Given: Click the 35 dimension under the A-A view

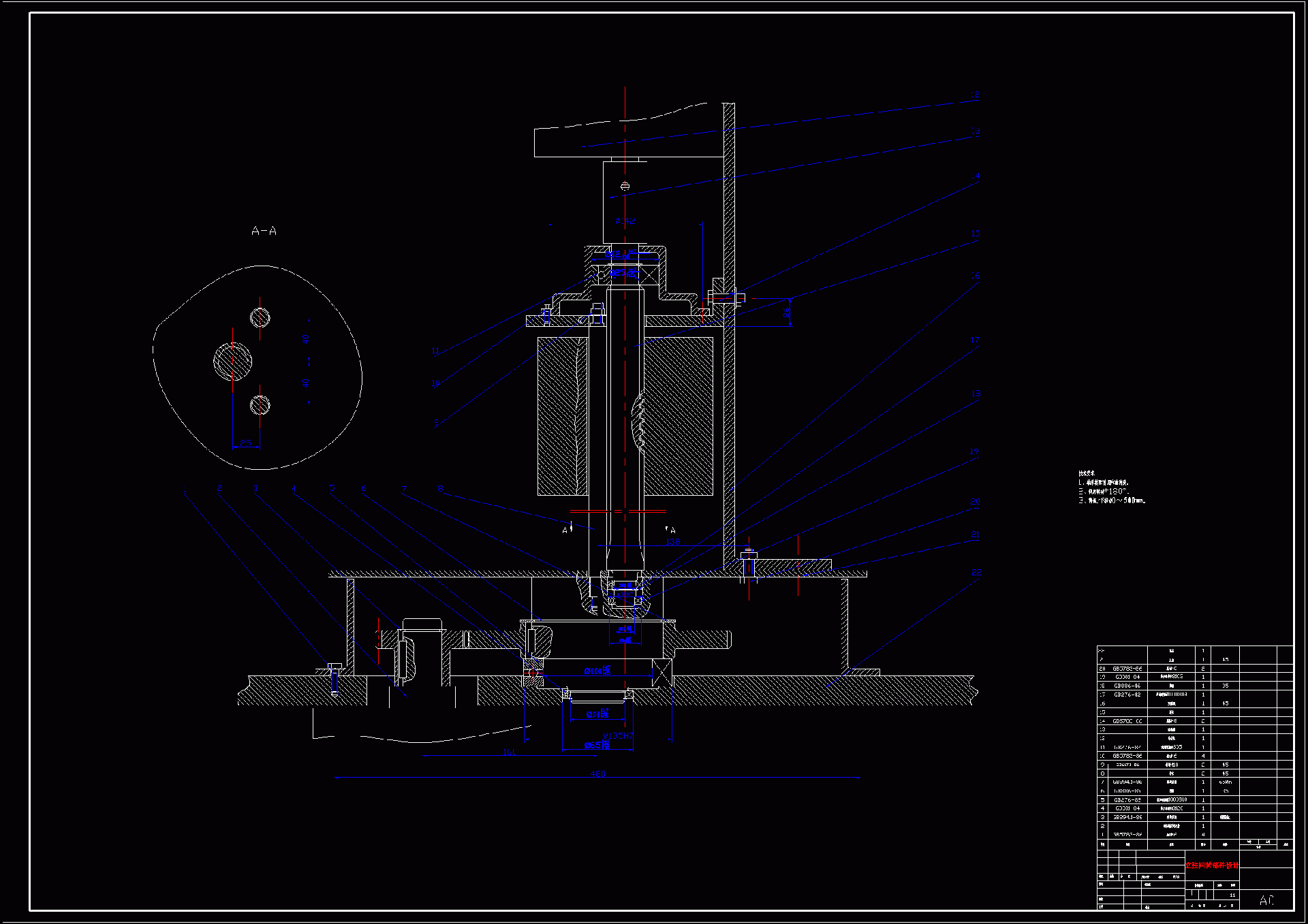Looking at the screenshot, I should (246, 443).
